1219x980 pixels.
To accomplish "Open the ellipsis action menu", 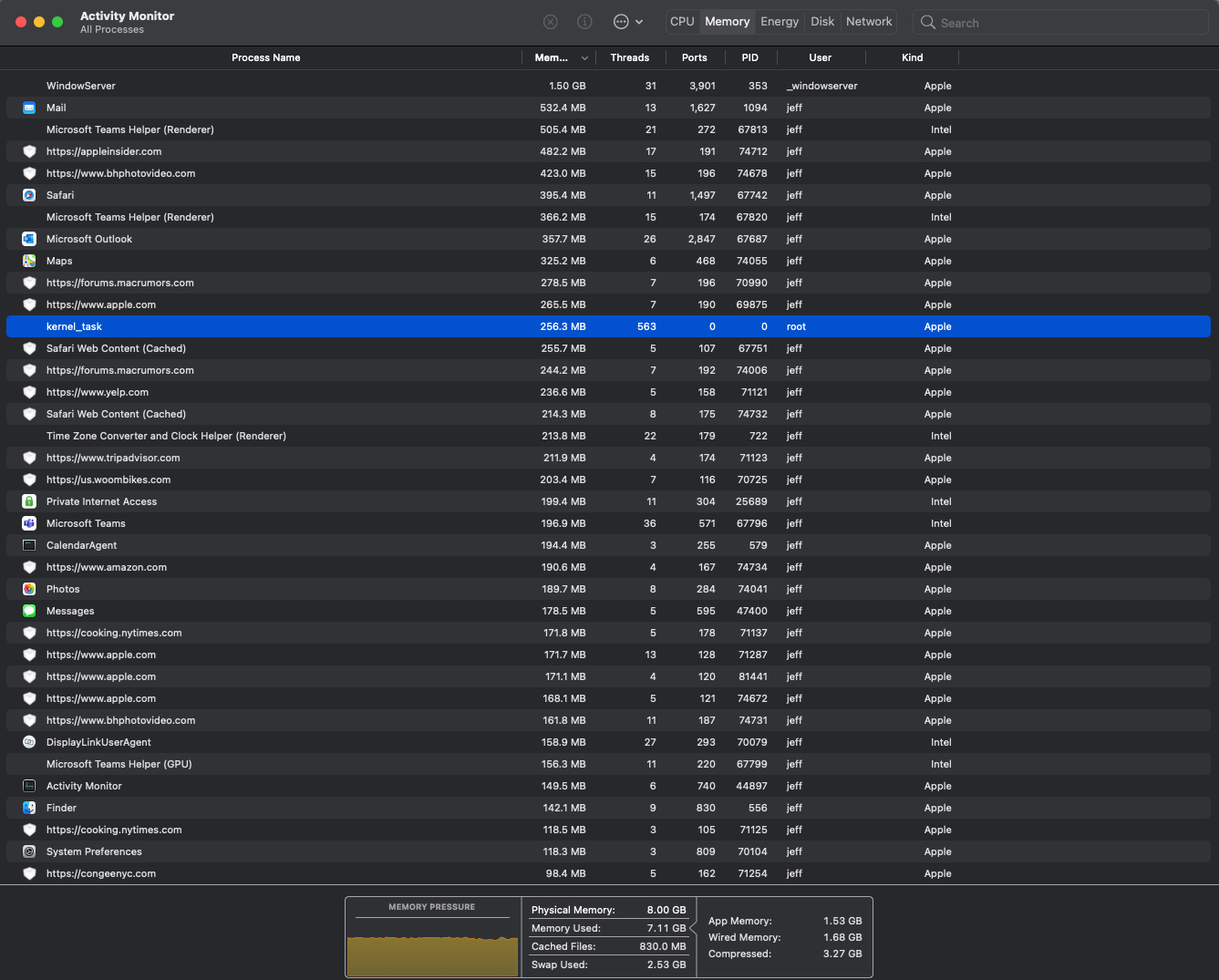I will (x=628, y=22).
